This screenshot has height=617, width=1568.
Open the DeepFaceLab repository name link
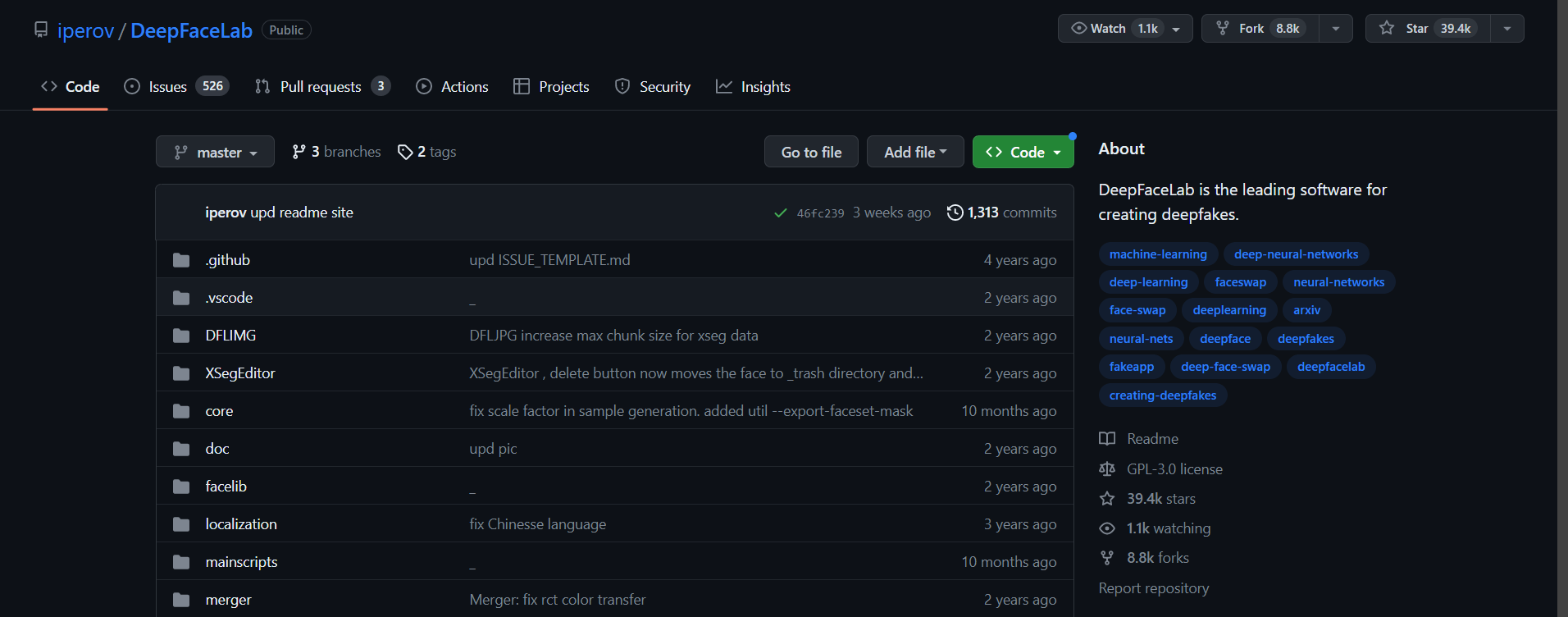191,31
